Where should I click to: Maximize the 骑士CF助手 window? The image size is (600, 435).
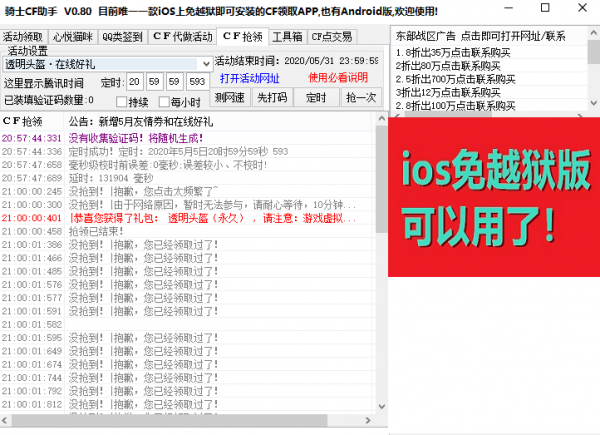pos(545,8)
